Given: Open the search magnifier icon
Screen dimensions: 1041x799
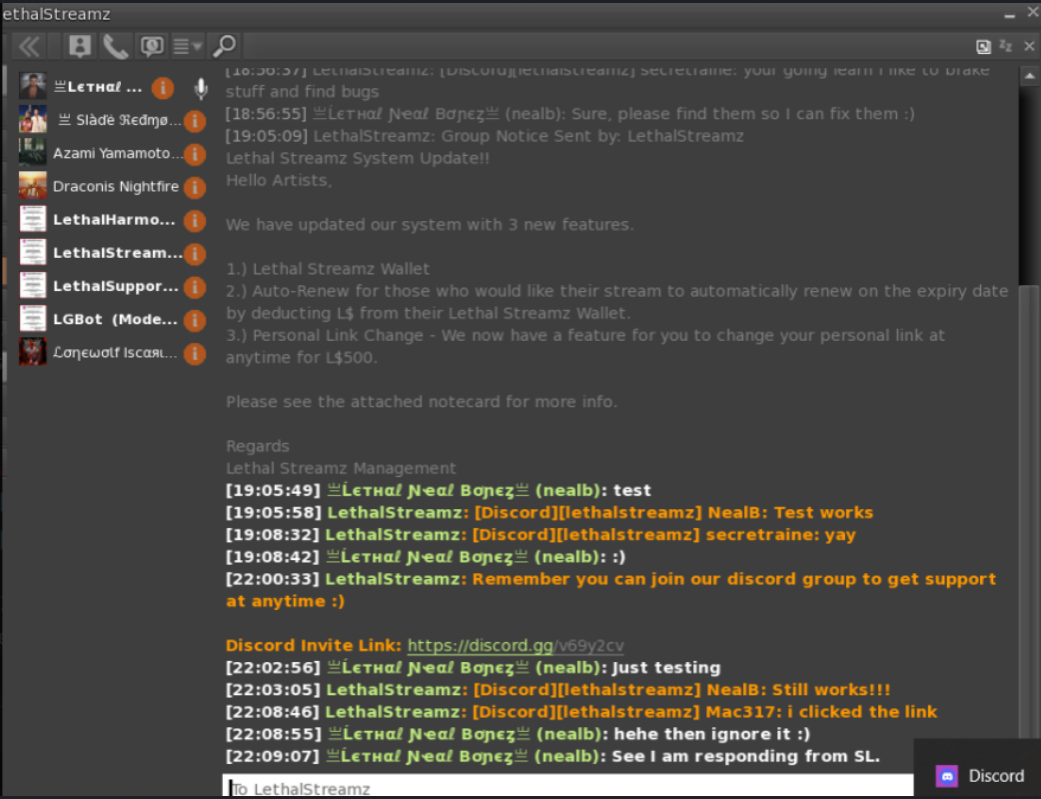Looking at the screenshot, I should pyautogui.click(x=224, y=46).
